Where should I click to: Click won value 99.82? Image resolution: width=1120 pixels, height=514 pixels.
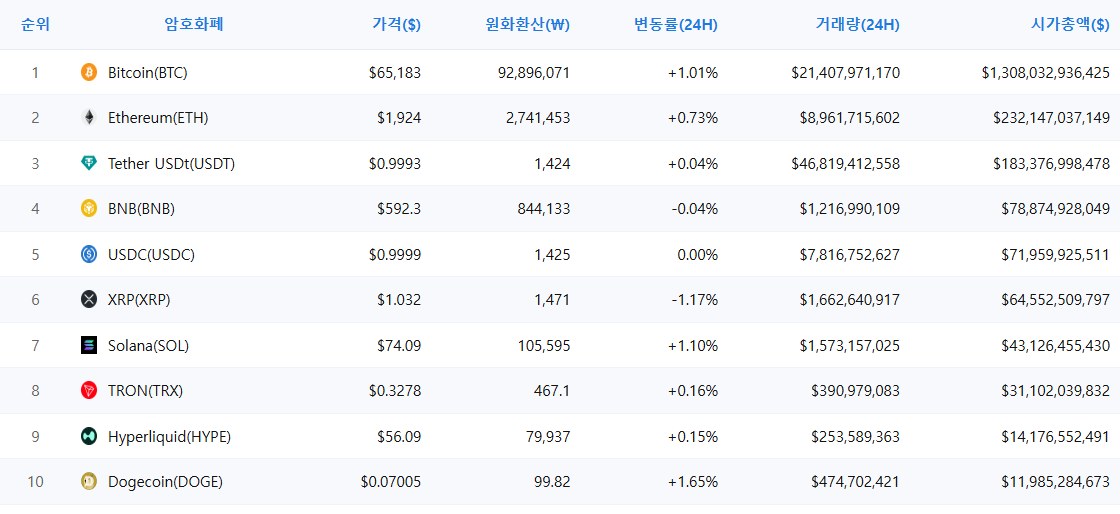(551, 482)
